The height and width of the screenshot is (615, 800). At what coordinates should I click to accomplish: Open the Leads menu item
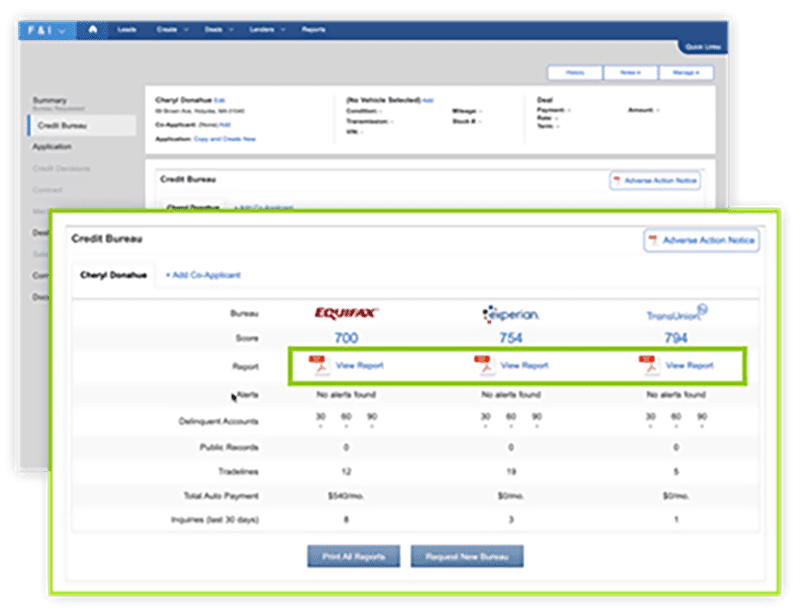pyautogui.click(x=127, y=30)
